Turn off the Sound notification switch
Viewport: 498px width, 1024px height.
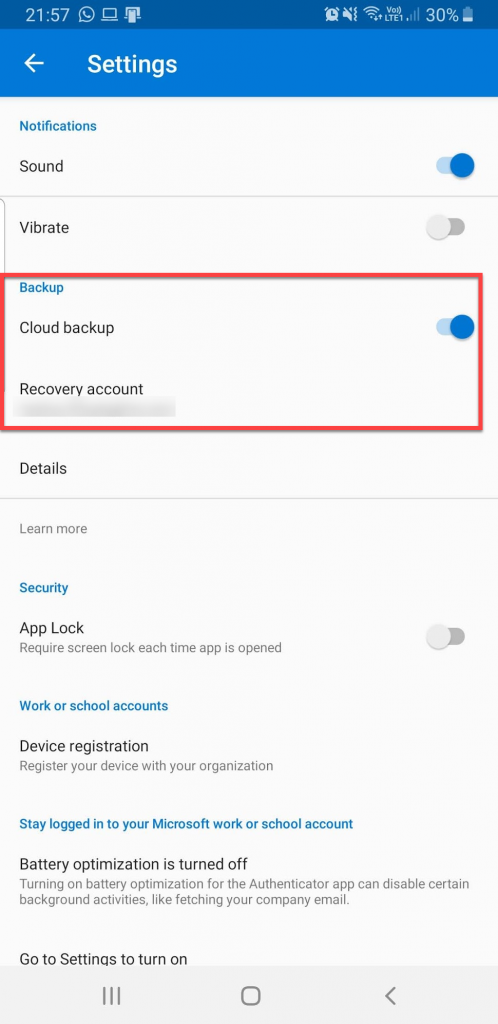pyautogui.click(x=455, y=166)
